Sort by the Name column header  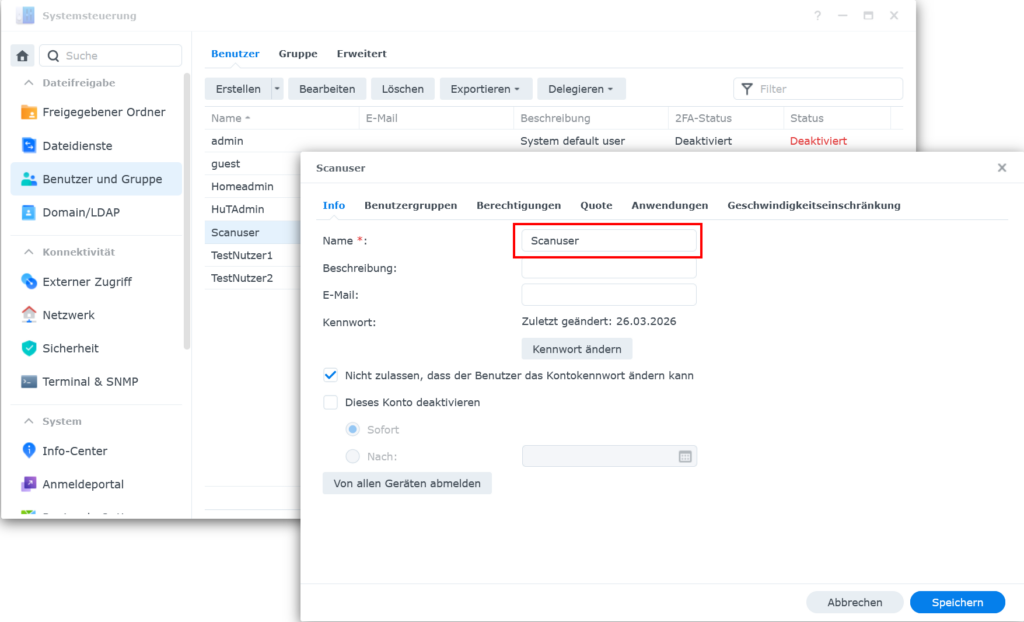click(281, 118)
